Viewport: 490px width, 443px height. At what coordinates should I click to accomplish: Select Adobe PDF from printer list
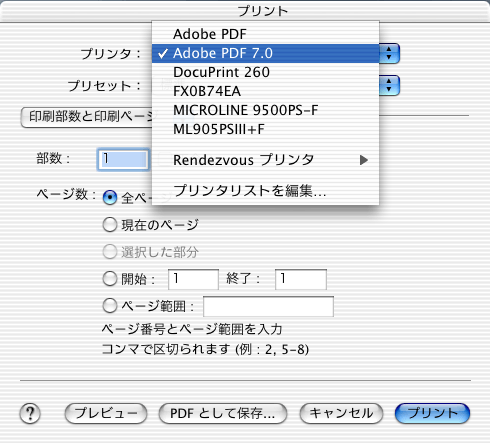tap(265, 34)
